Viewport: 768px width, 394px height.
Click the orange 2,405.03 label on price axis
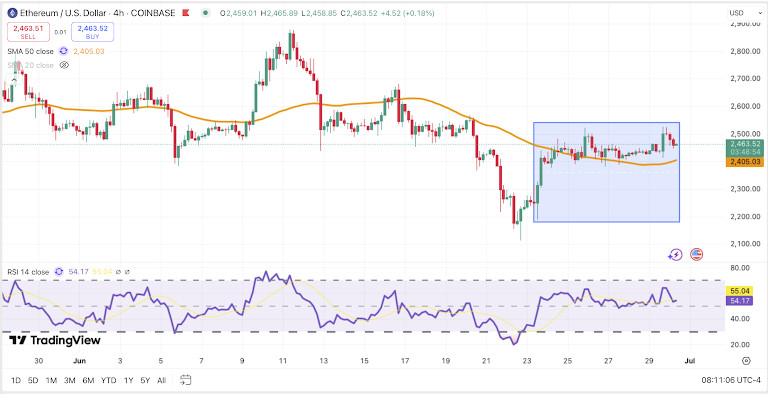pyautogui.click(x=744, y=162)
